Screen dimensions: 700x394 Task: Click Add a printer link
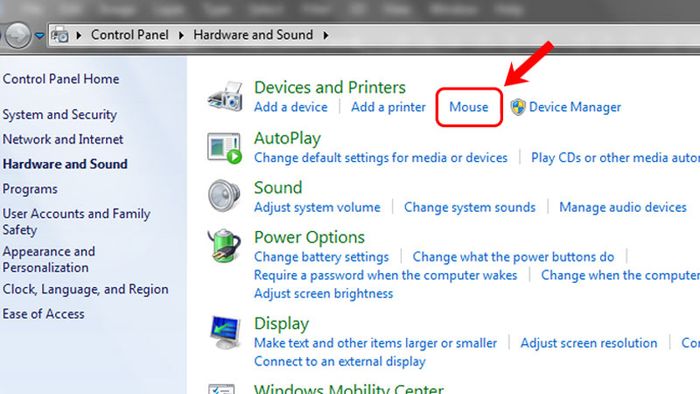[388, 107]
